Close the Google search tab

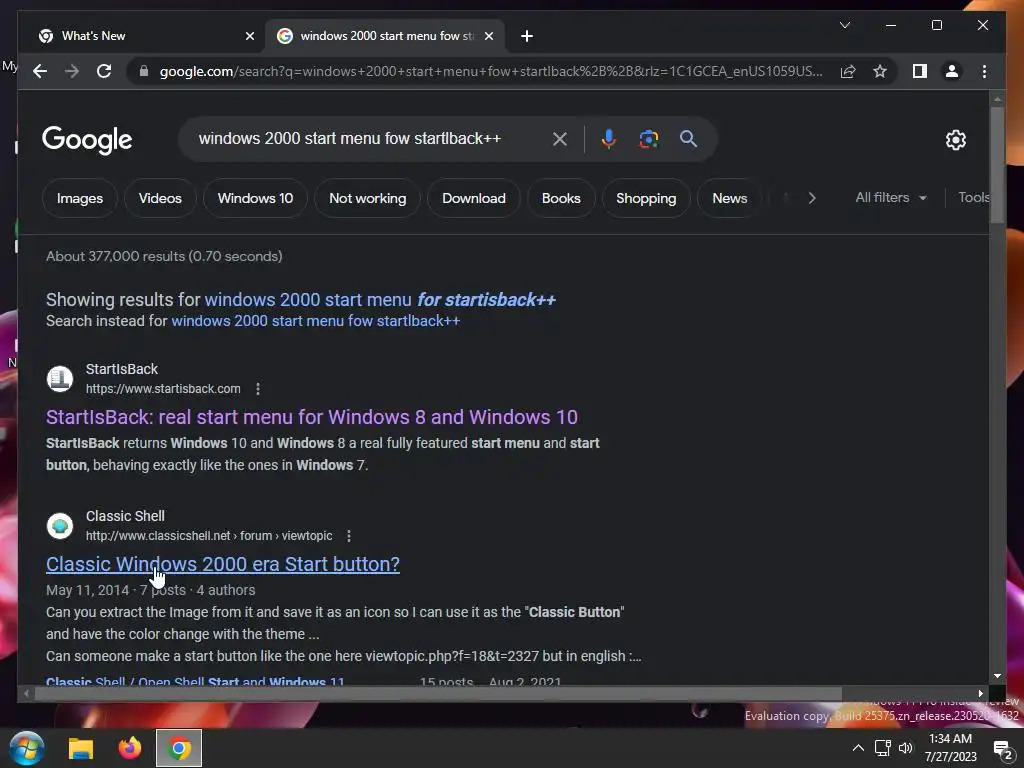coord(488,36)
